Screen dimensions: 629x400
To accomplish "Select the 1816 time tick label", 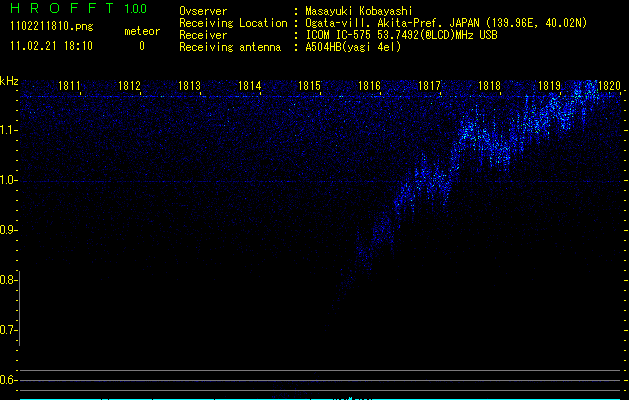I will (x=369, y=86).
